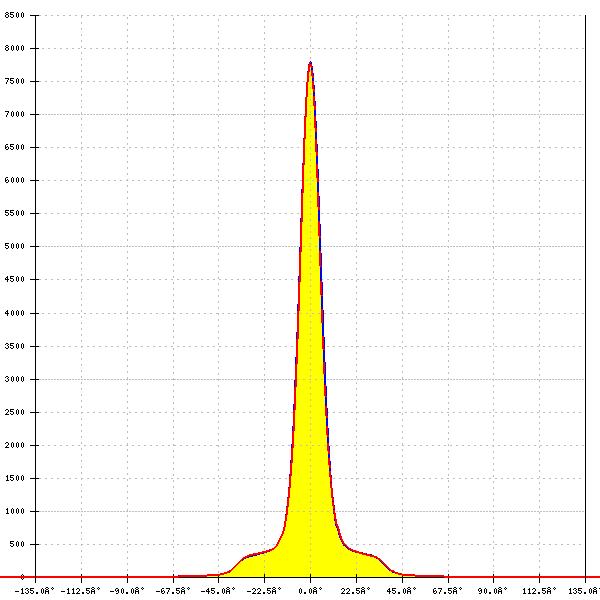The height and width of the screenshot is (600, 600).
Task: Click the 7500 y-axis value
Action: click(15, 81)
